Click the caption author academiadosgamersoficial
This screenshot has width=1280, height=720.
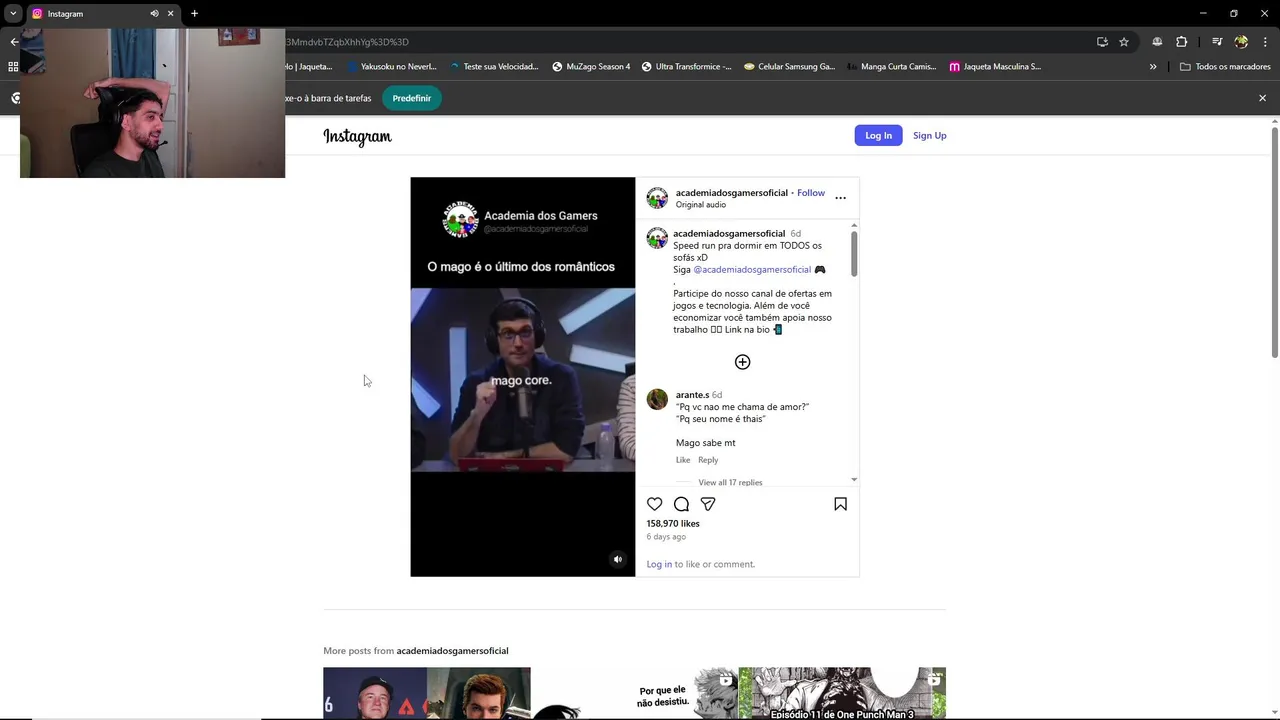[729, 234]
